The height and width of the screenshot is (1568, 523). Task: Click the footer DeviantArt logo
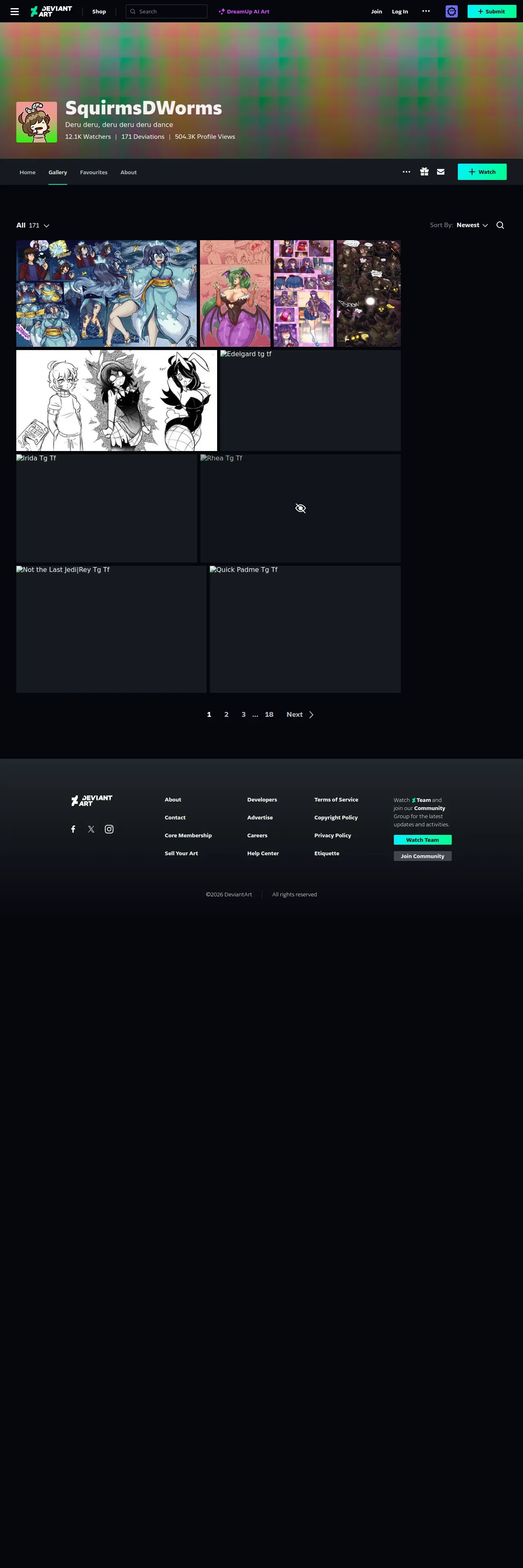[x=92, y=800]
